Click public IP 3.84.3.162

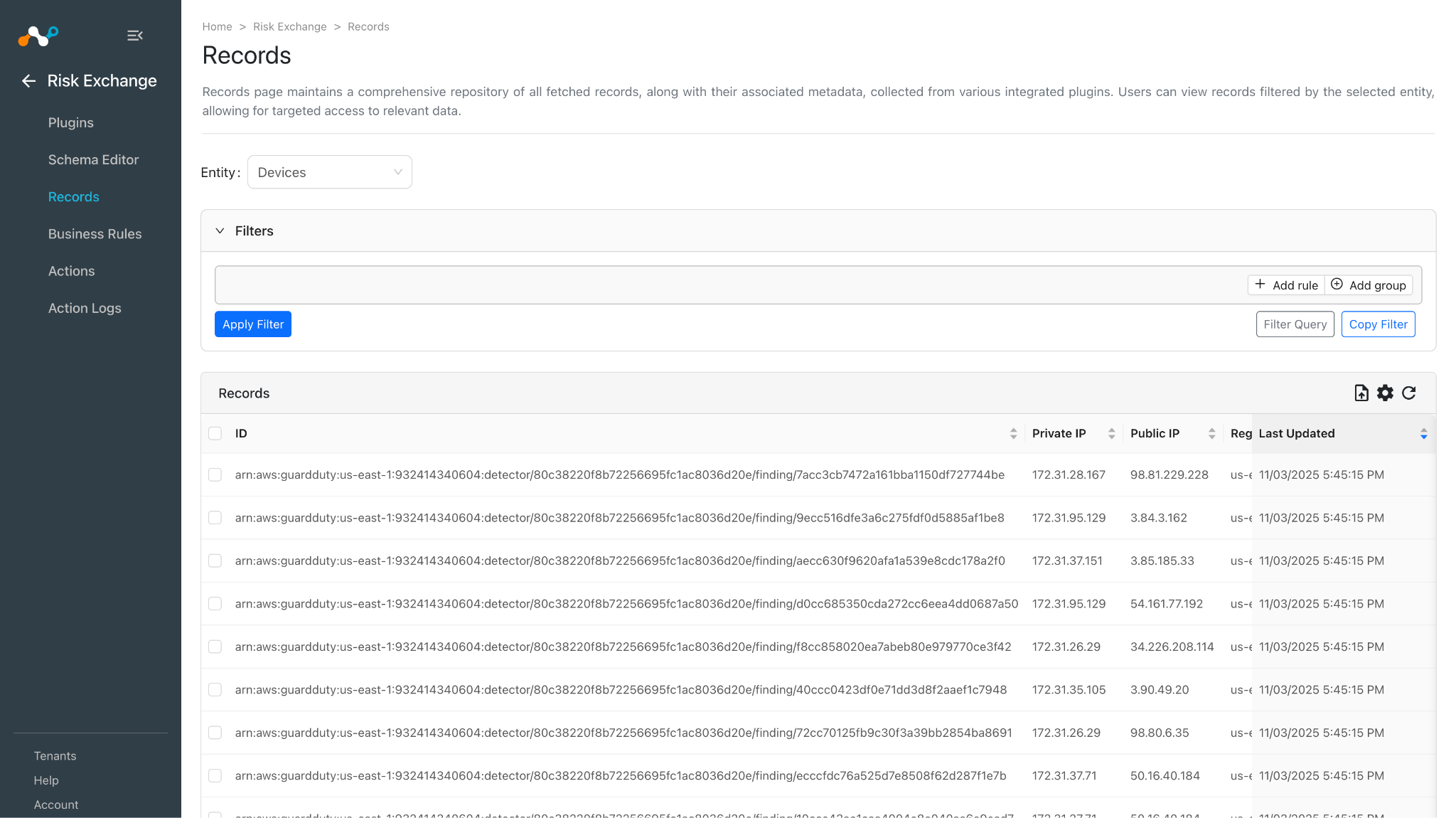[1159, 518]
